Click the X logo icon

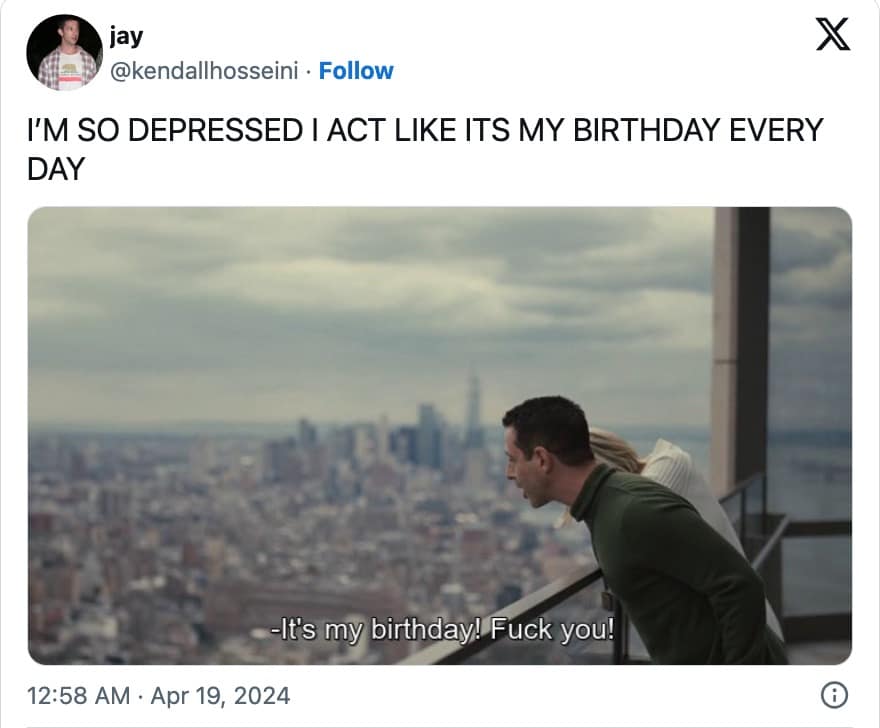832,36
